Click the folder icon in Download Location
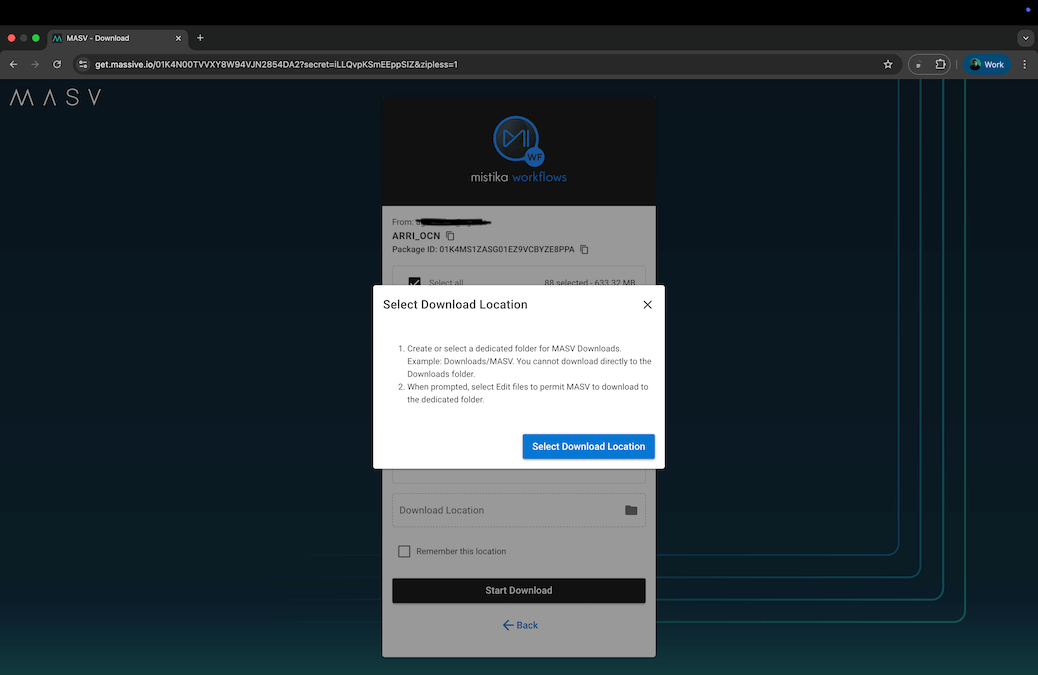This screenshot has height=675, width=1038. pos(631,510)
